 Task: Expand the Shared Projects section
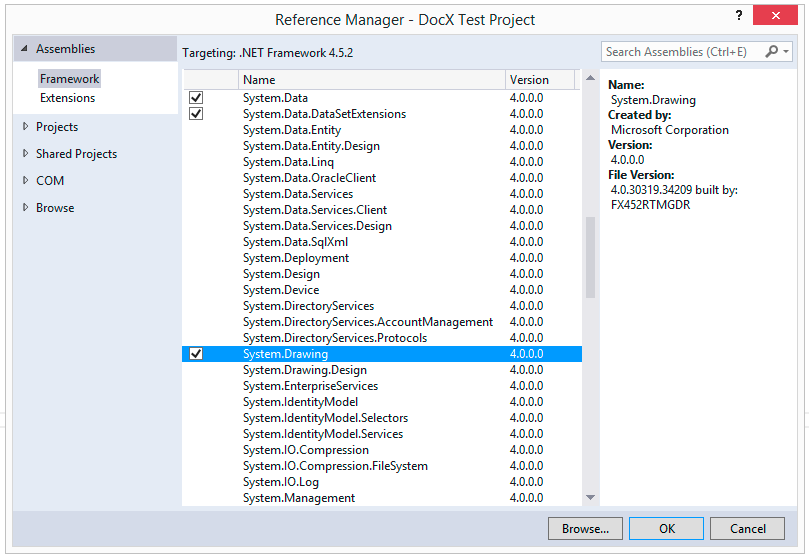(x=25, y=153)
